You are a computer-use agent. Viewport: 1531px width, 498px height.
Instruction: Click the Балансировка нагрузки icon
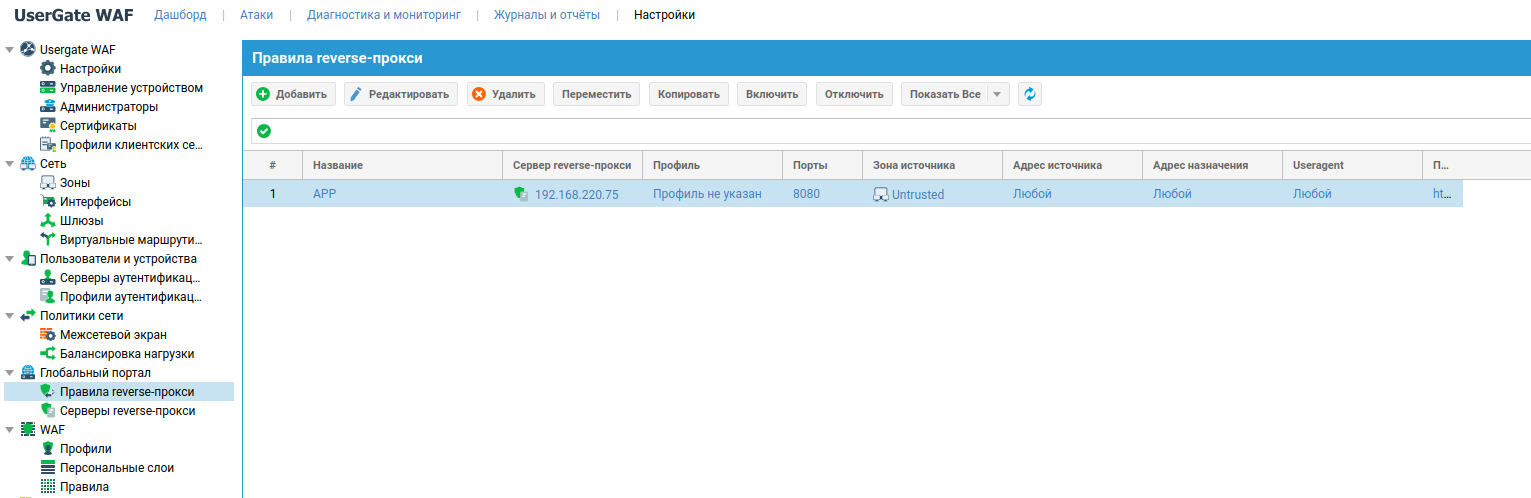click(x=47, y=354)
